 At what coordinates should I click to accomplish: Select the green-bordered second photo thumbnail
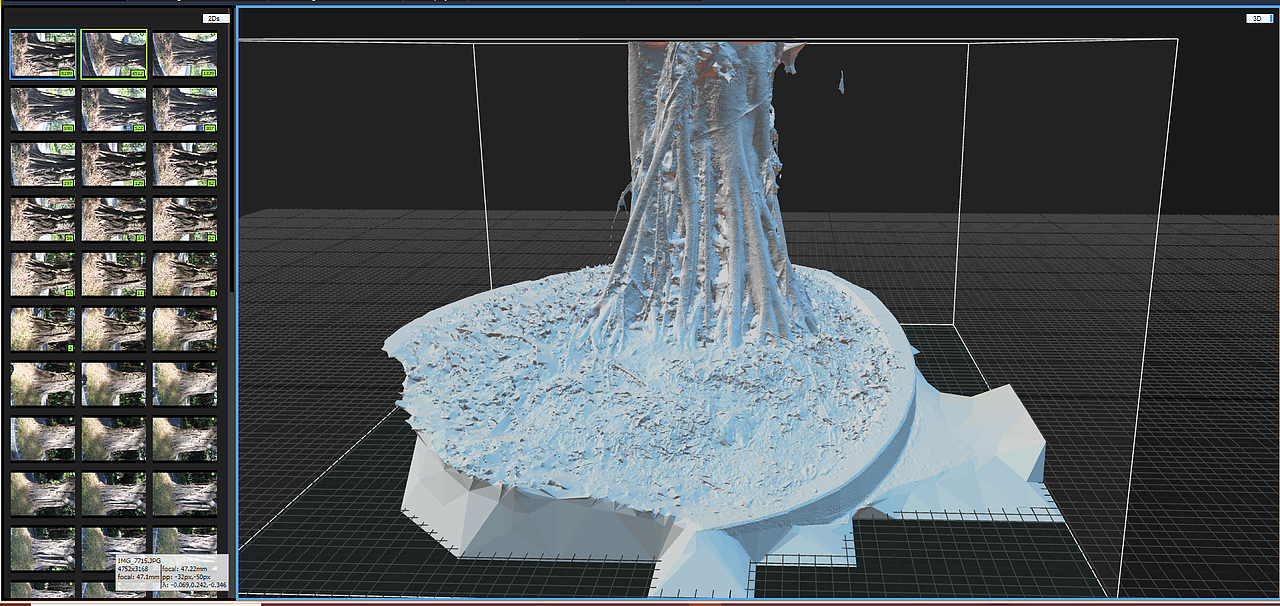tap(113, 54)
